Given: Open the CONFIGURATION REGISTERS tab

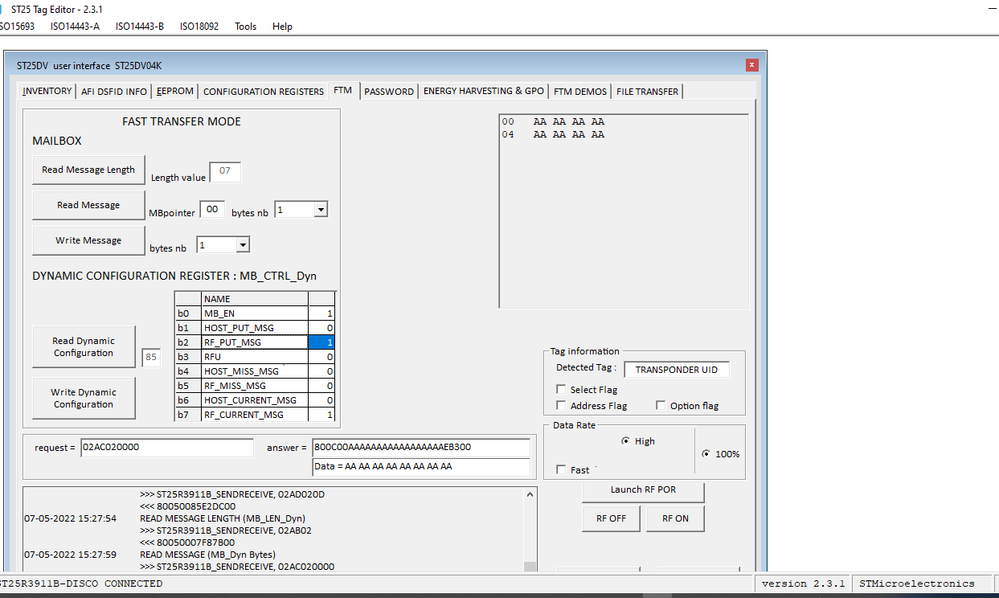Looking at the screenshot, I should 264,92.
